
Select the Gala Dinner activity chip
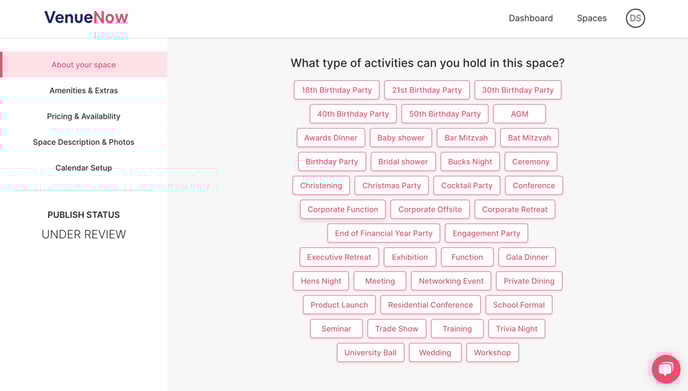pos(527,257)
